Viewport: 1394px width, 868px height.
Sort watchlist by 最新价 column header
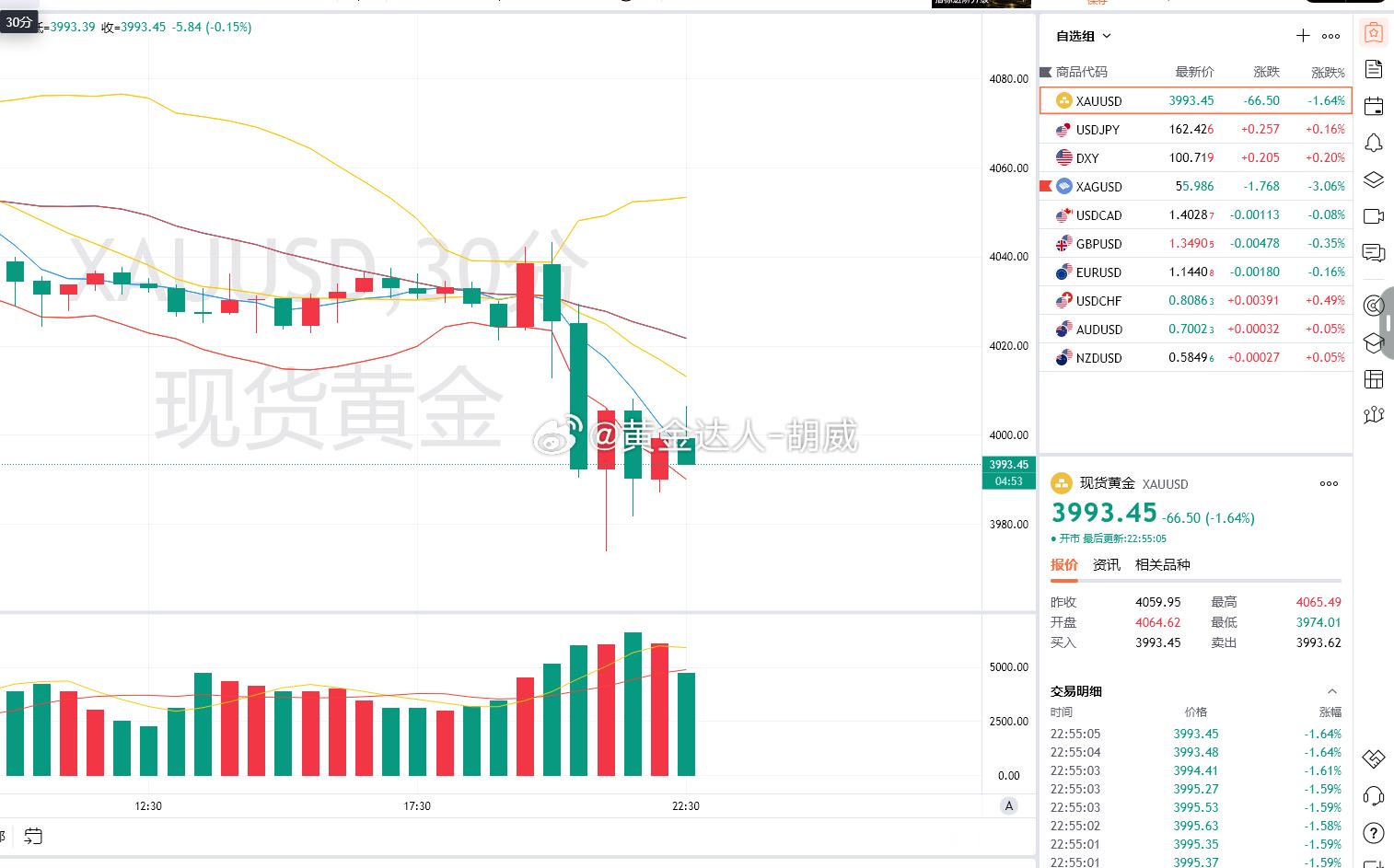point(1194,72)
